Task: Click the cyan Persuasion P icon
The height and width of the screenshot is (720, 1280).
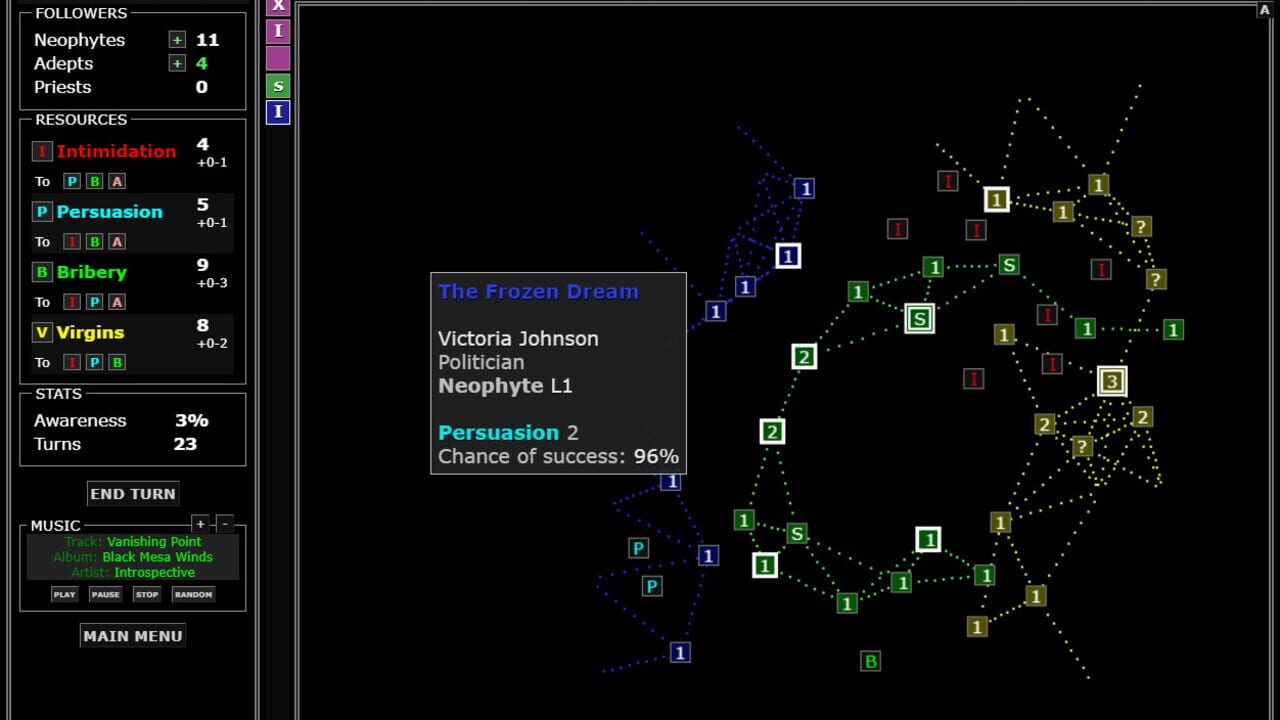Action: (x=42, y=211)
